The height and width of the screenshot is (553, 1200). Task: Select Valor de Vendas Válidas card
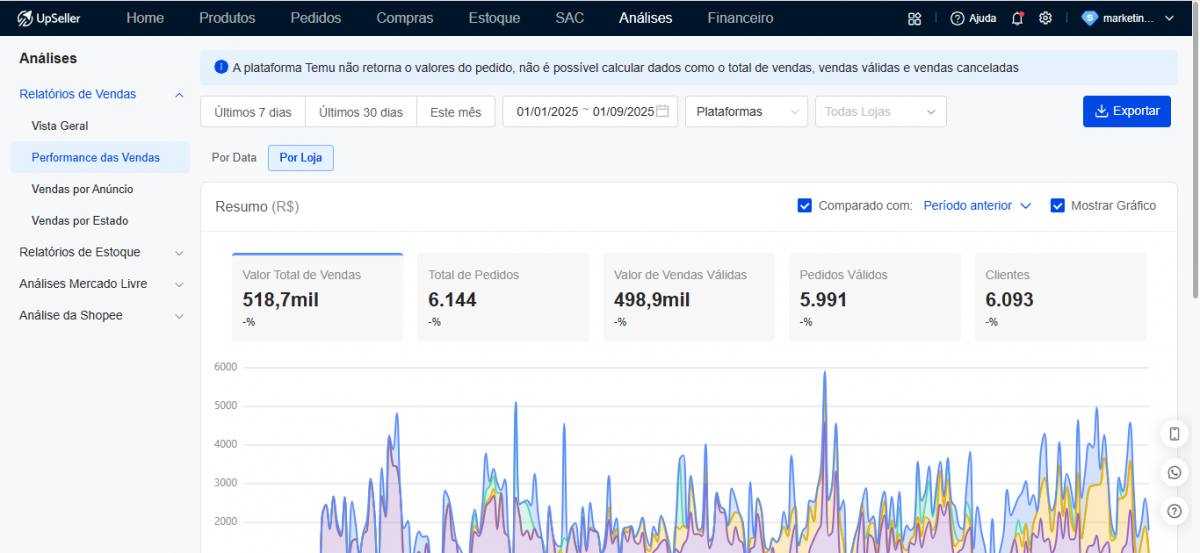(x=689, y=297)
